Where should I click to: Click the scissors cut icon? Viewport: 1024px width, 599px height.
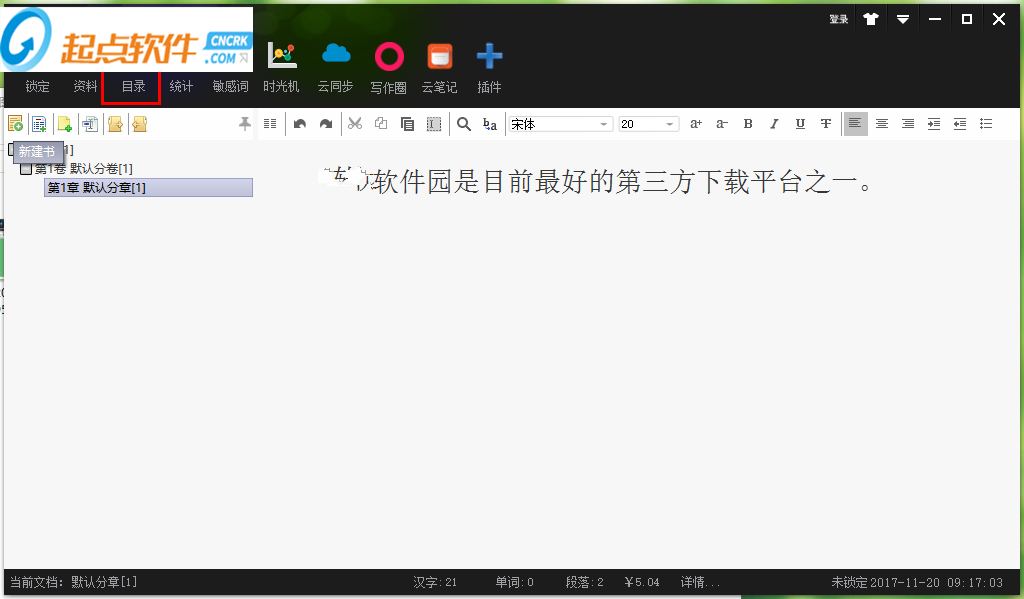point(354,124)
